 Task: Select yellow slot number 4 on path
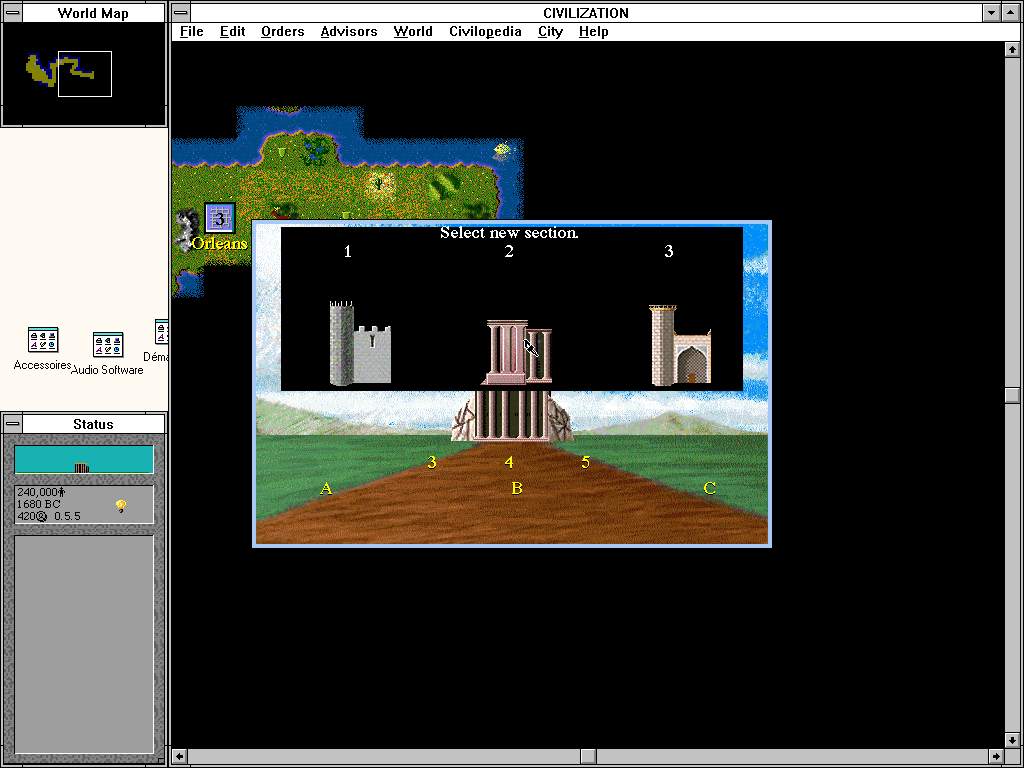(509, 462)
